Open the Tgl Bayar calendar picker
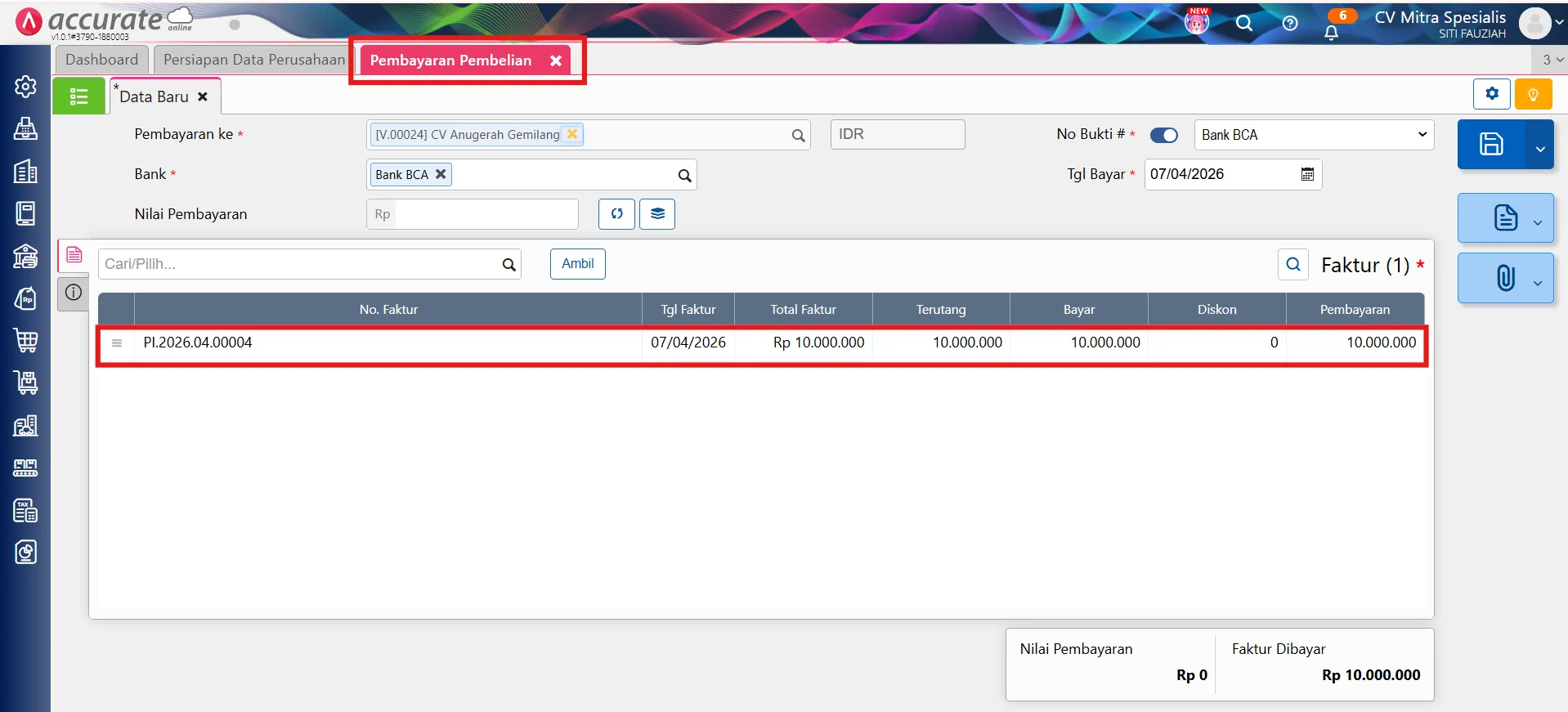 pos(1307,174)
